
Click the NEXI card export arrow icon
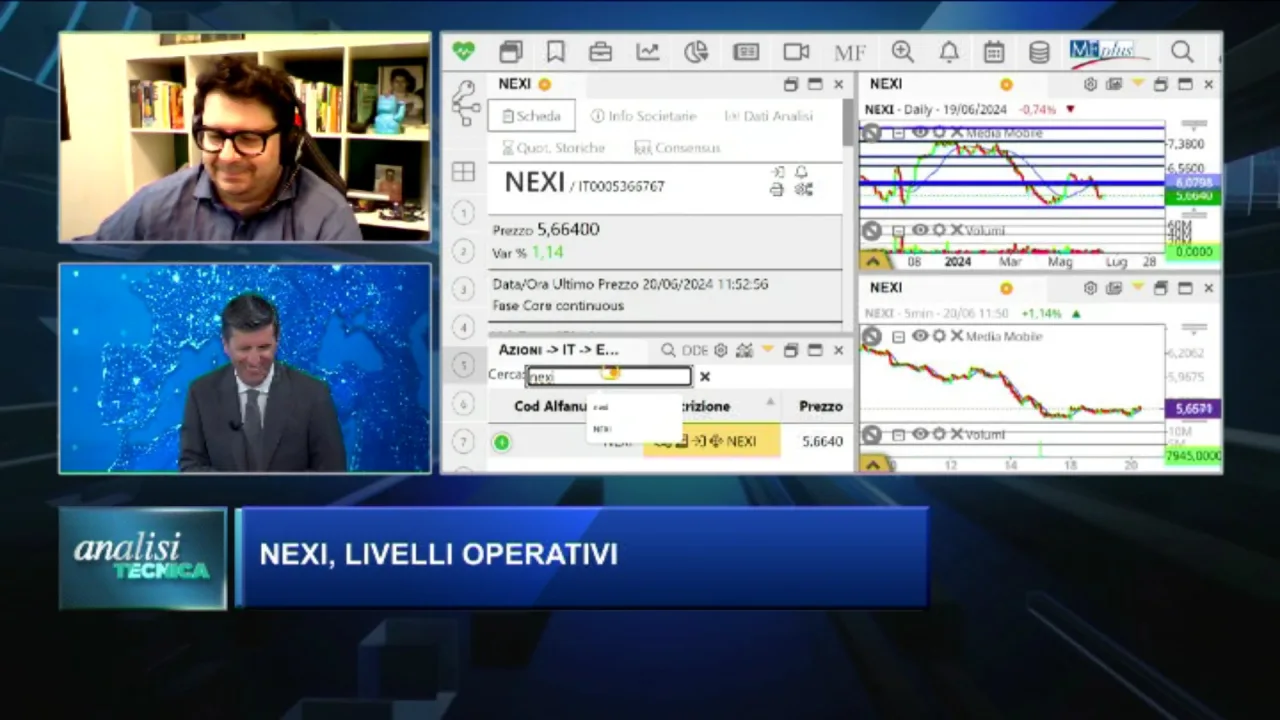pyautogui.click(x=777, y=173)
